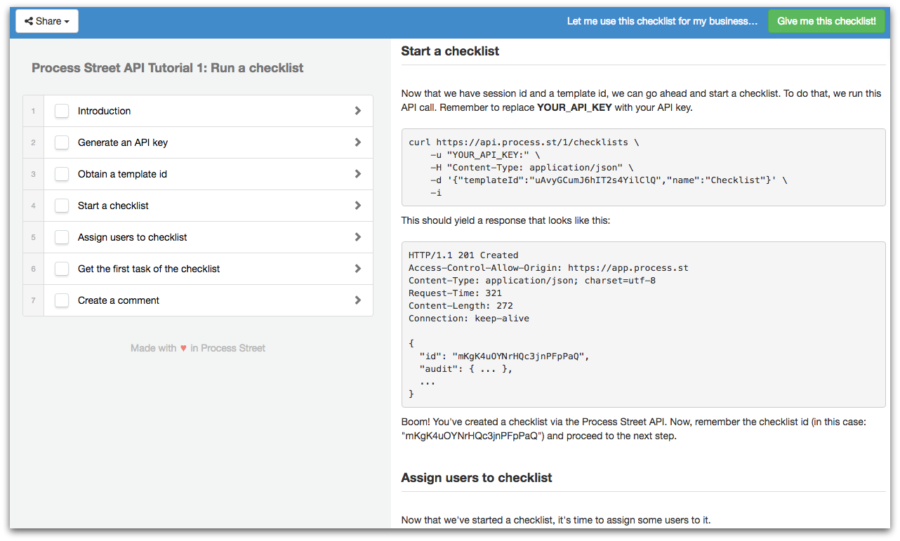Click the HTTP response code block
The height and width of the screenshot is (541, 900).
click(x=643, y=324)
